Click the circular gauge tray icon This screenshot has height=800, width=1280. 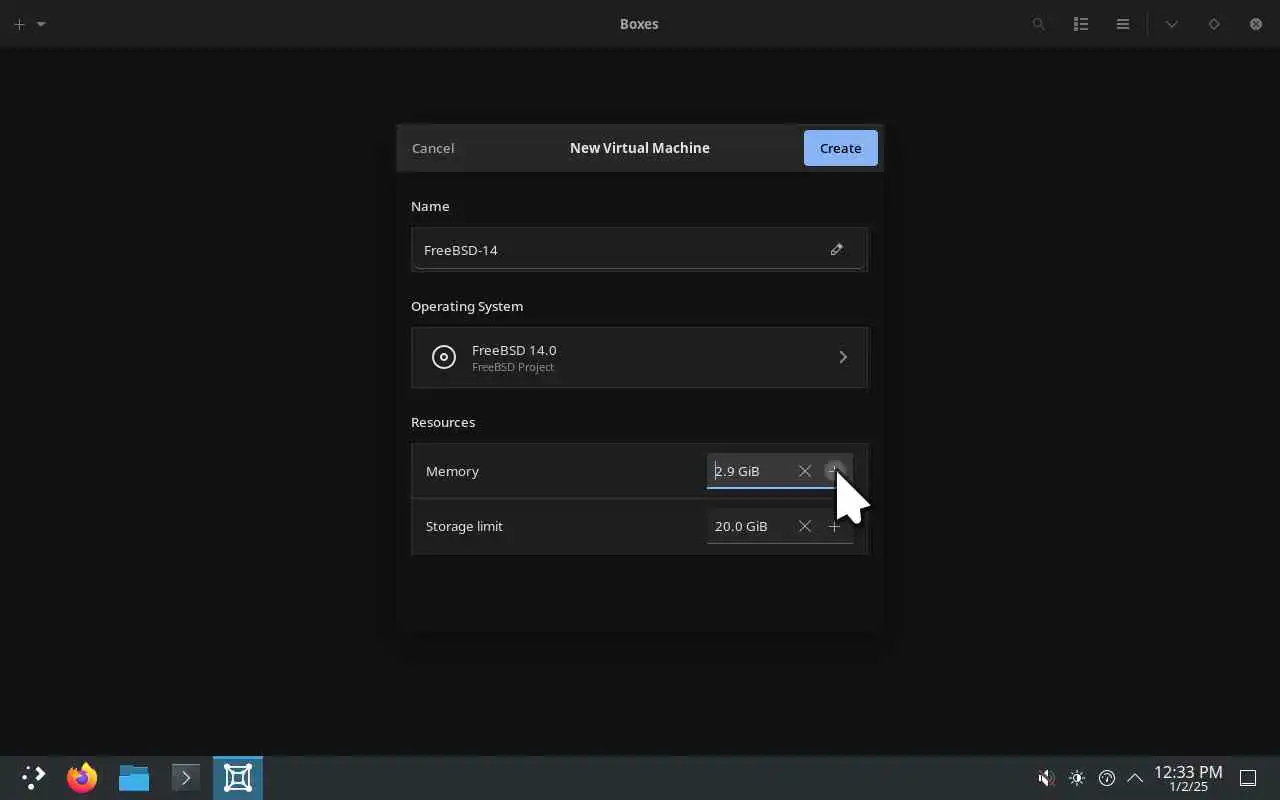click(1107, 778)
